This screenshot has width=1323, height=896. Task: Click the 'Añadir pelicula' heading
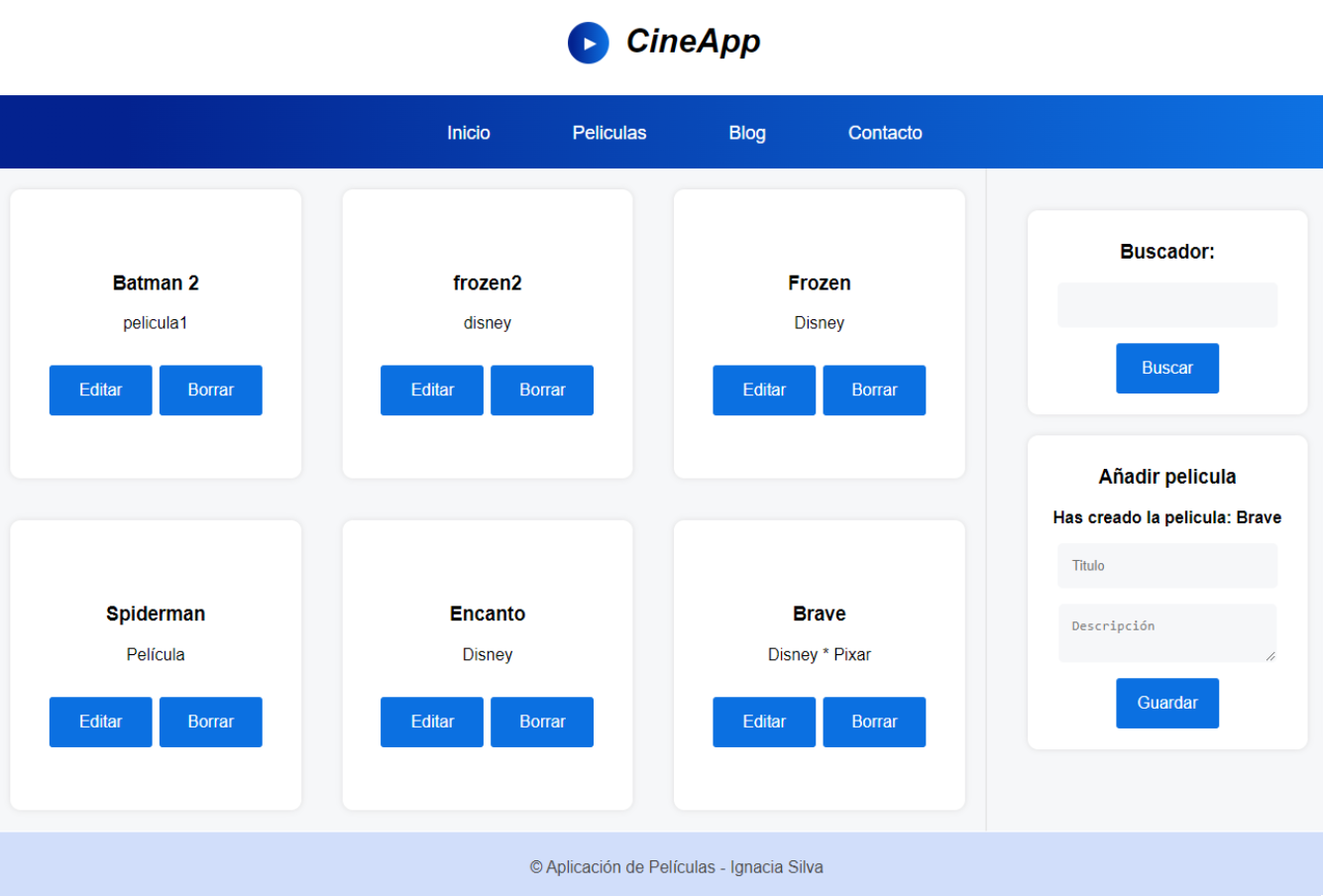point(1167,477)
